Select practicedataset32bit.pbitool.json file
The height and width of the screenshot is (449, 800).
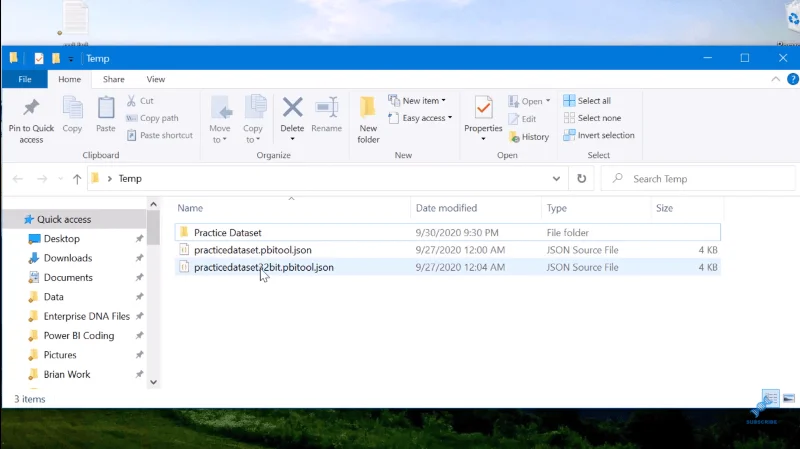point(447,267)
